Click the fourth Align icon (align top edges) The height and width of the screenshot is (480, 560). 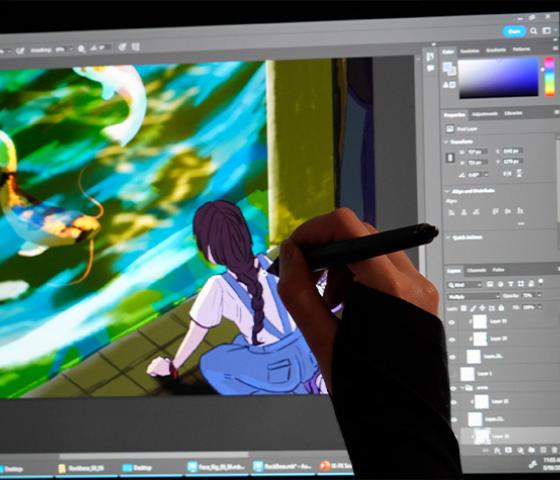[495, 212]
